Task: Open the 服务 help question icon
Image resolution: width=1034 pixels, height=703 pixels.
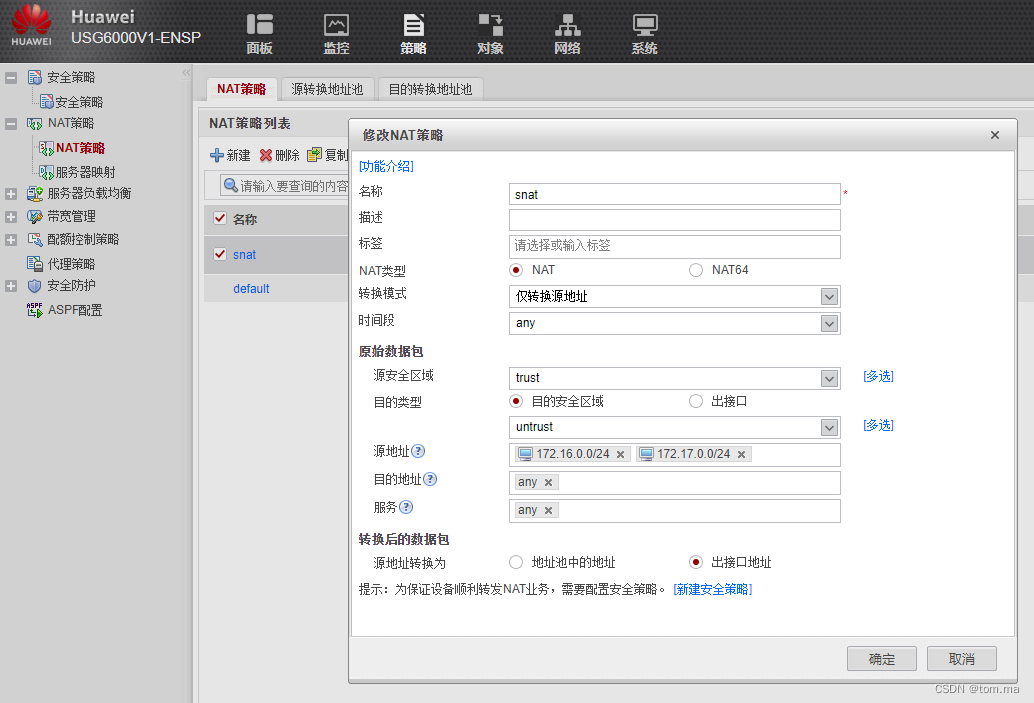Action: pos(406,507)
